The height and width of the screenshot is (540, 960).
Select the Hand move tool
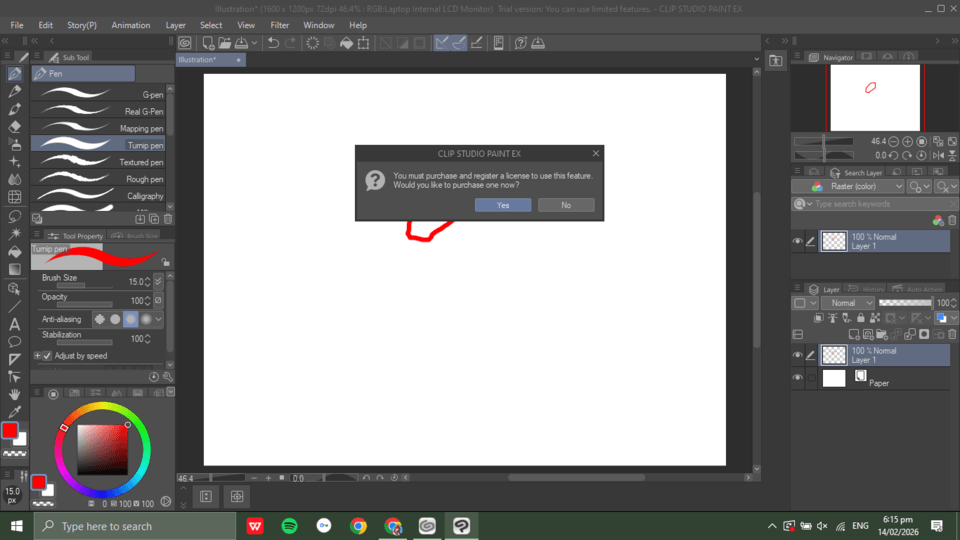(15, 394)
